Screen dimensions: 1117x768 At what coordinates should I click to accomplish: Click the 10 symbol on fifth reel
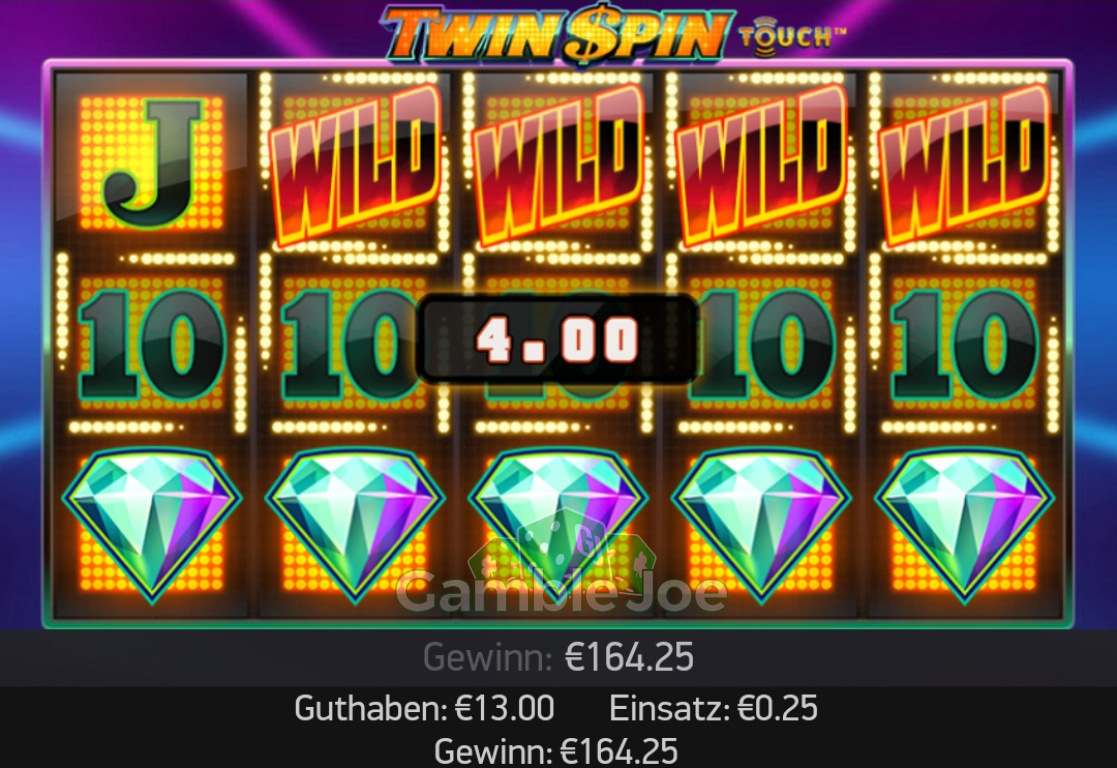point(964,345)
